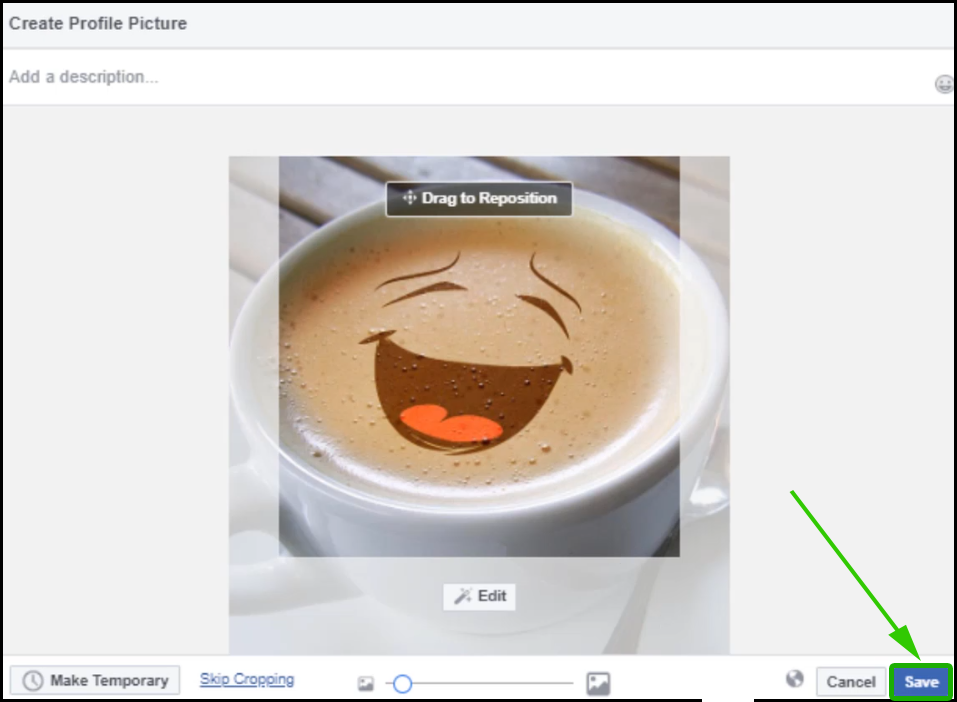Click the large image zoom-in icon

coord(598,684)
